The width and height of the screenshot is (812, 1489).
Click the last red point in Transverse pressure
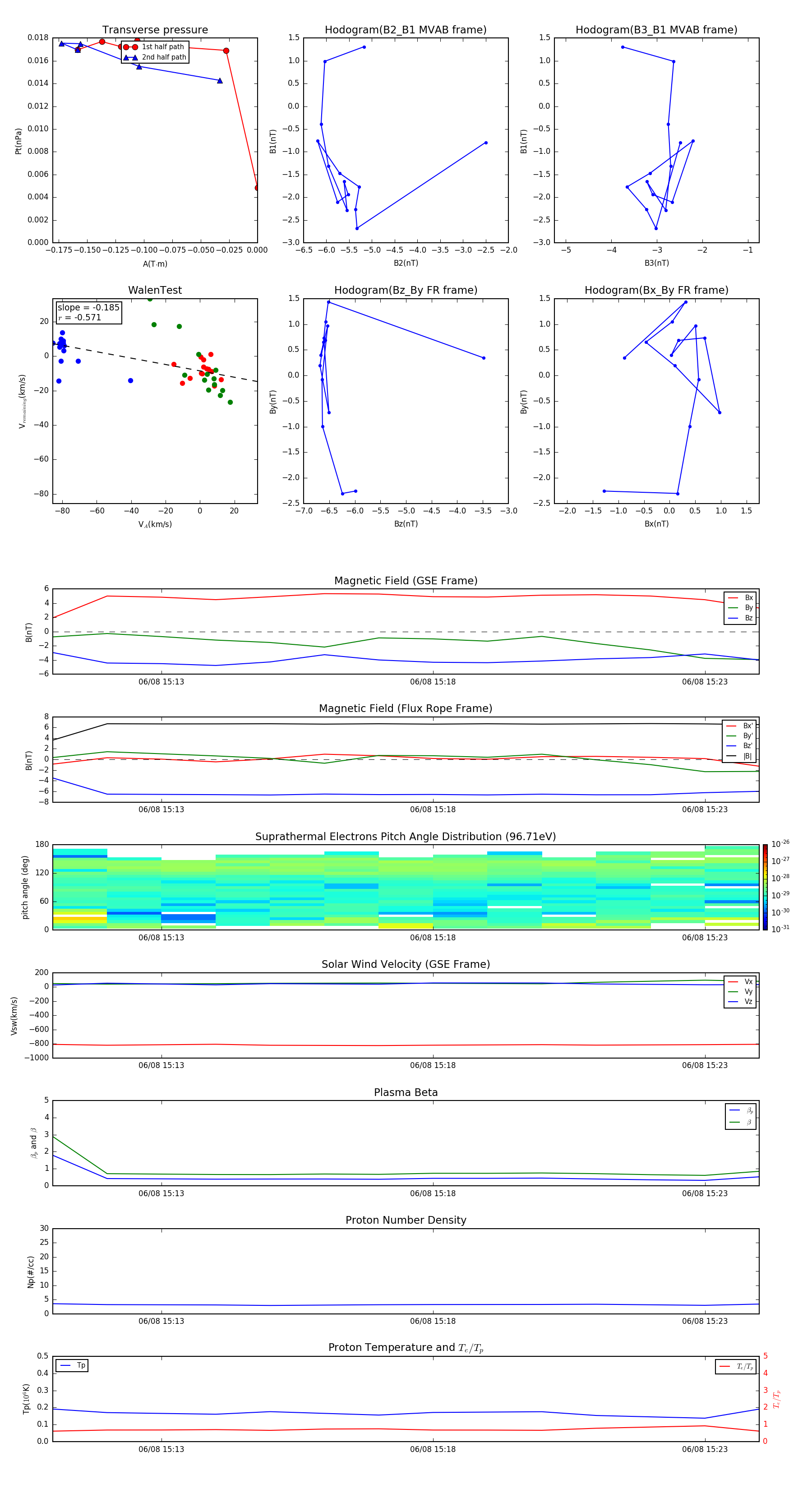click(x=257, y=188)
